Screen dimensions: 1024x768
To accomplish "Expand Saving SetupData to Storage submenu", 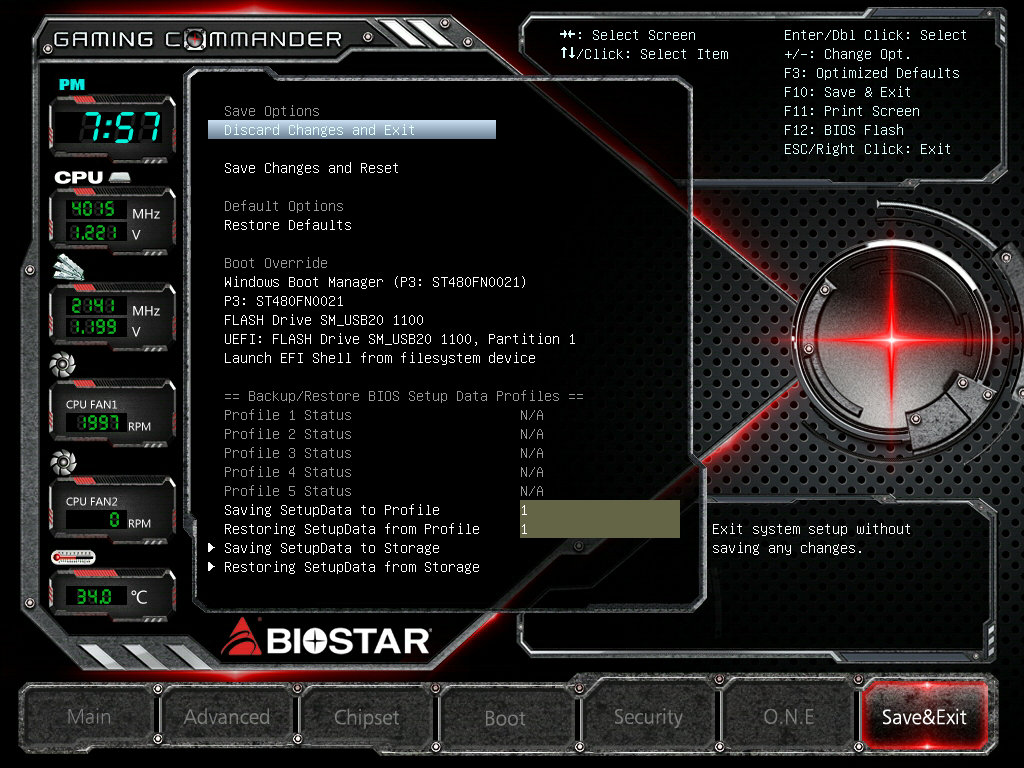I will [324, 548].
